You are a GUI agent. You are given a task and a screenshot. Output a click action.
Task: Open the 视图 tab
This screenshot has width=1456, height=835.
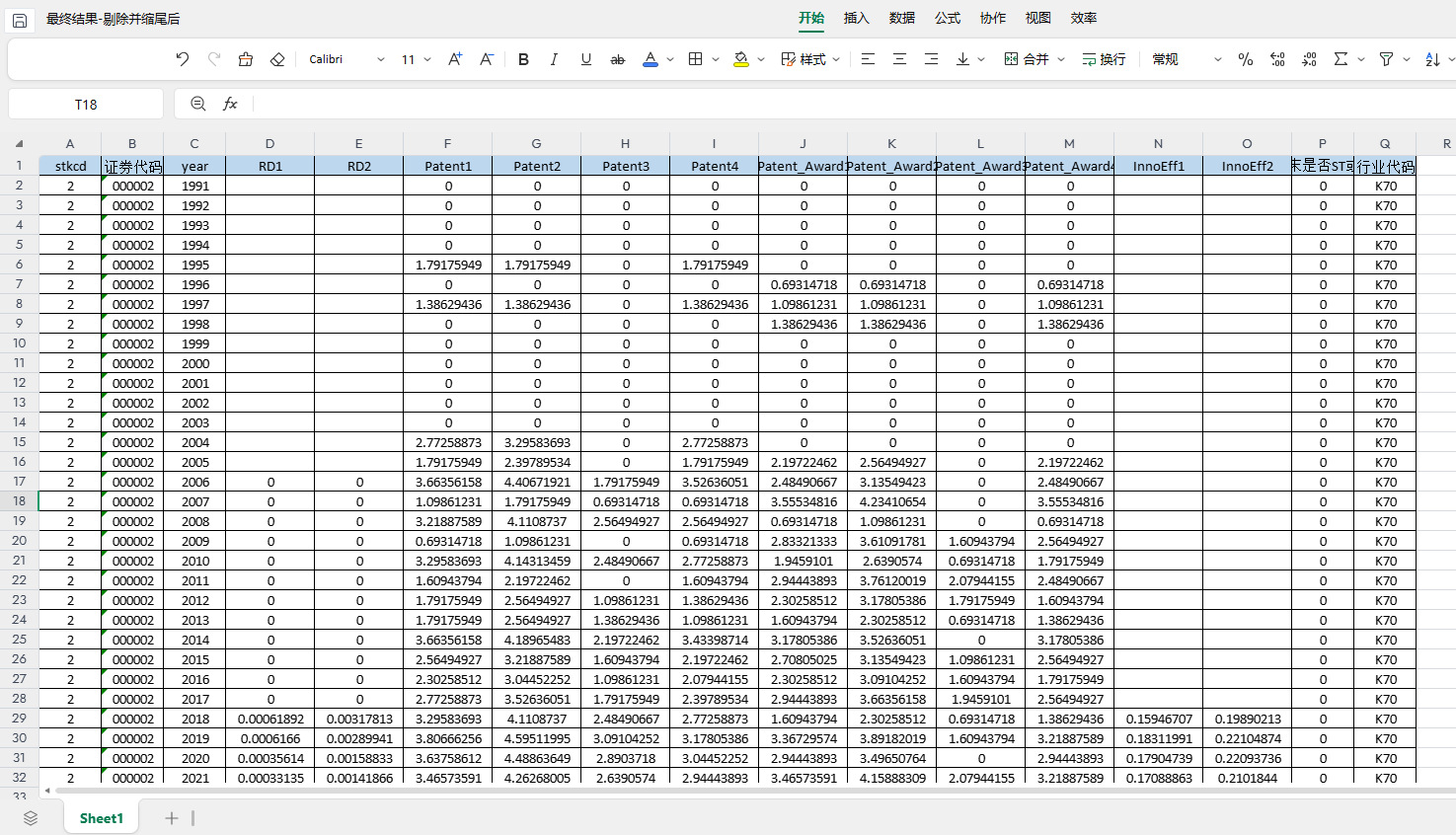(1038, 18)
